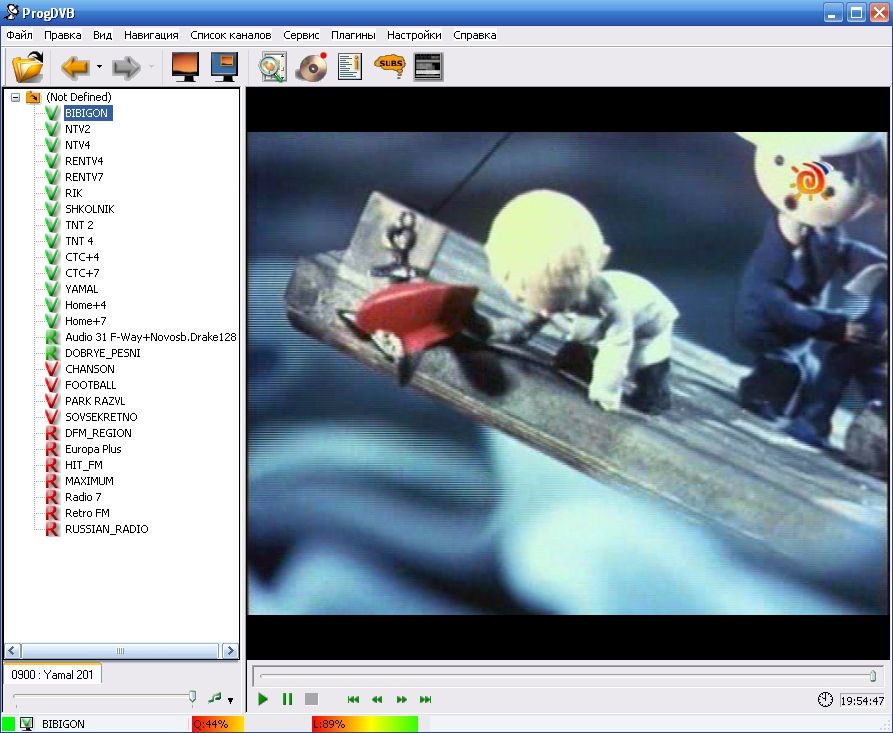Choose the RIK channel

point(73,193)
